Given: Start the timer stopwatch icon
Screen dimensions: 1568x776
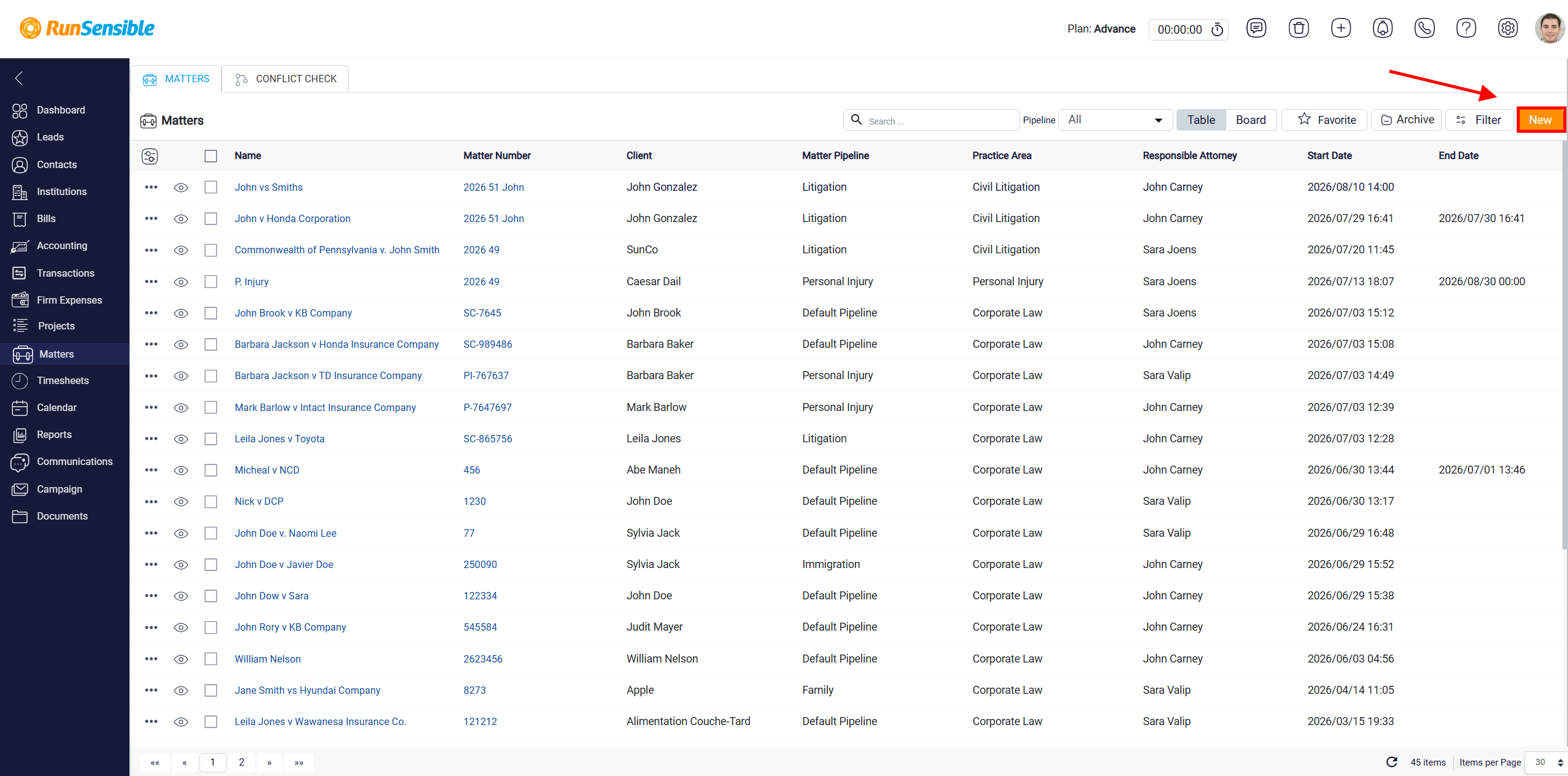Looking at the screenshot, I should click(x=1217, y=29).
